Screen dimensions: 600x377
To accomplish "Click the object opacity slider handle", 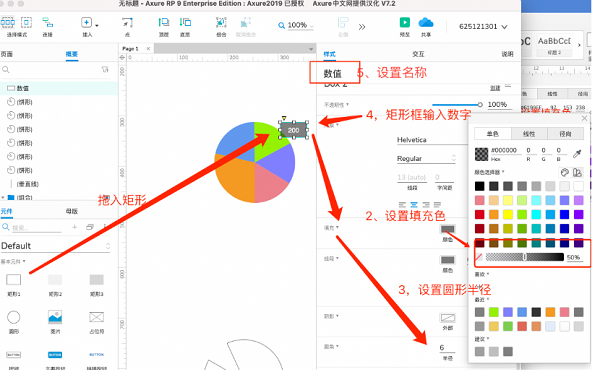I will (x=480, y=104).
